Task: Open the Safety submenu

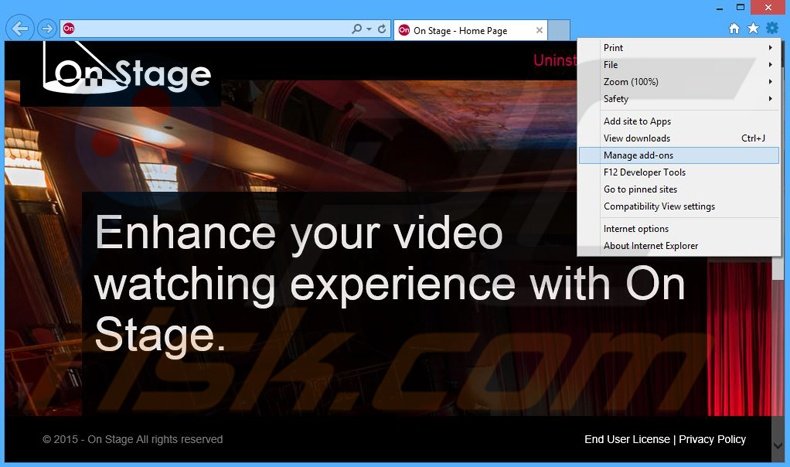Action: click(679, 99)
